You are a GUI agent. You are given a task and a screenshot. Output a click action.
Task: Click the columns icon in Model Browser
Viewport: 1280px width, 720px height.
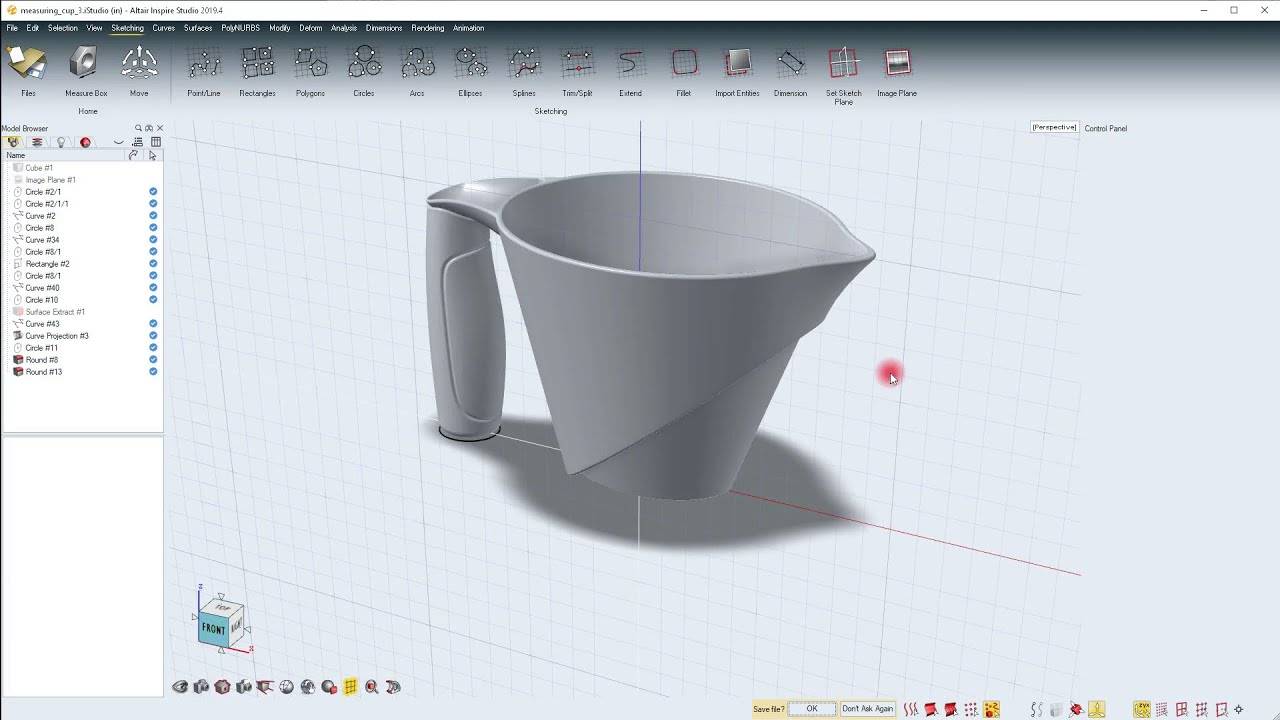(x=156, y=142)
